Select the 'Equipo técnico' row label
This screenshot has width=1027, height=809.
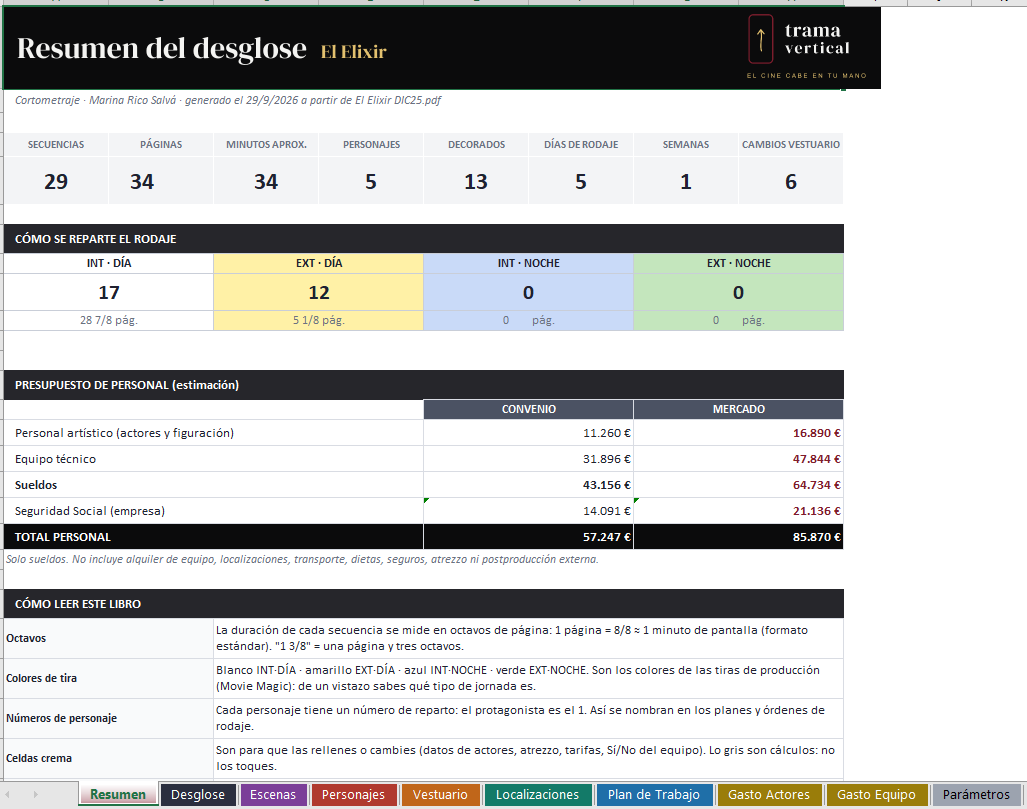click(x=214, y=459)
